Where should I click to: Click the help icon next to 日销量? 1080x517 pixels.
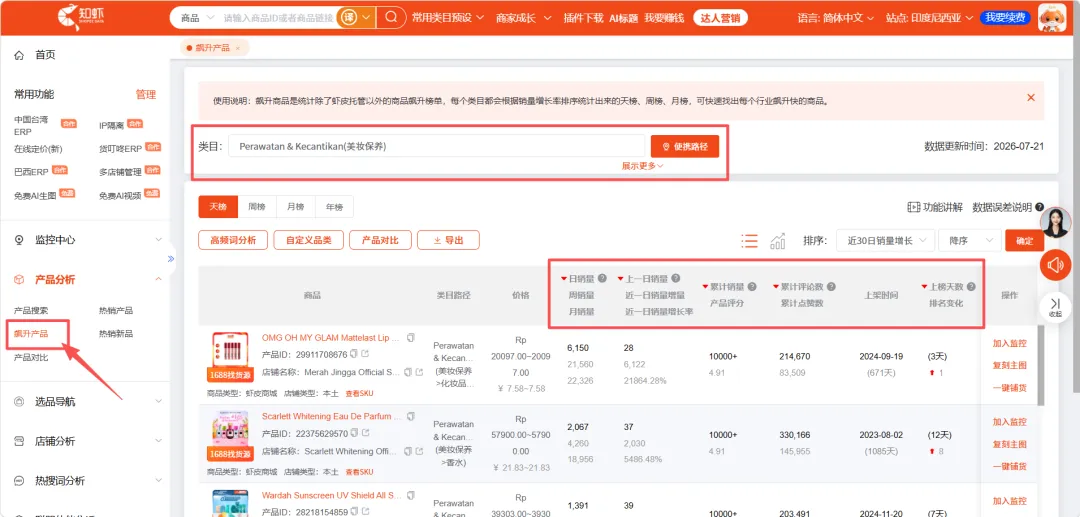click(x=602, y=279)
